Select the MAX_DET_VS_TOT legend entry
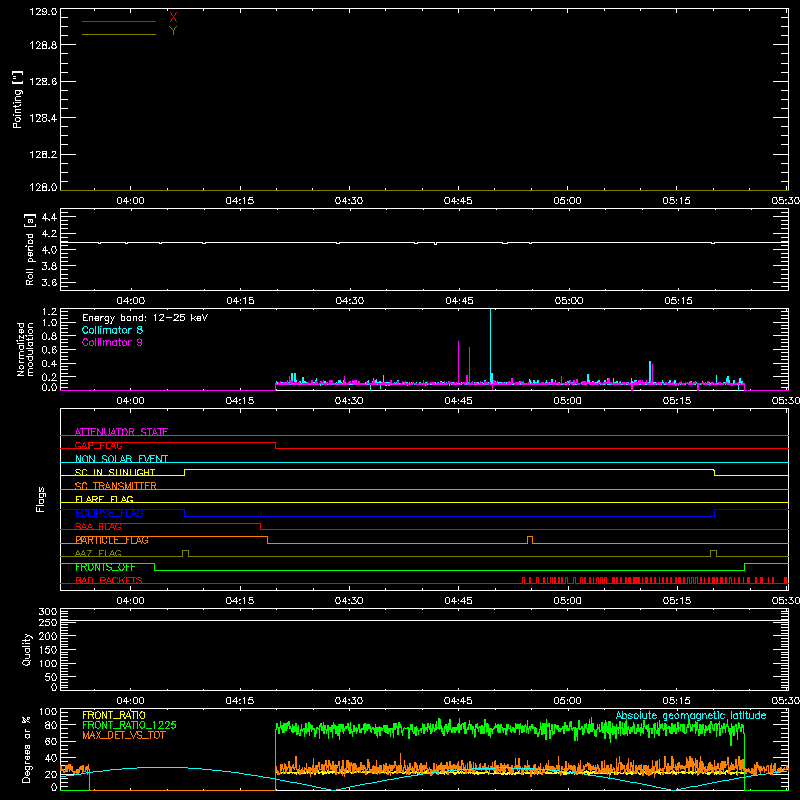 click(x=124, y=735)
